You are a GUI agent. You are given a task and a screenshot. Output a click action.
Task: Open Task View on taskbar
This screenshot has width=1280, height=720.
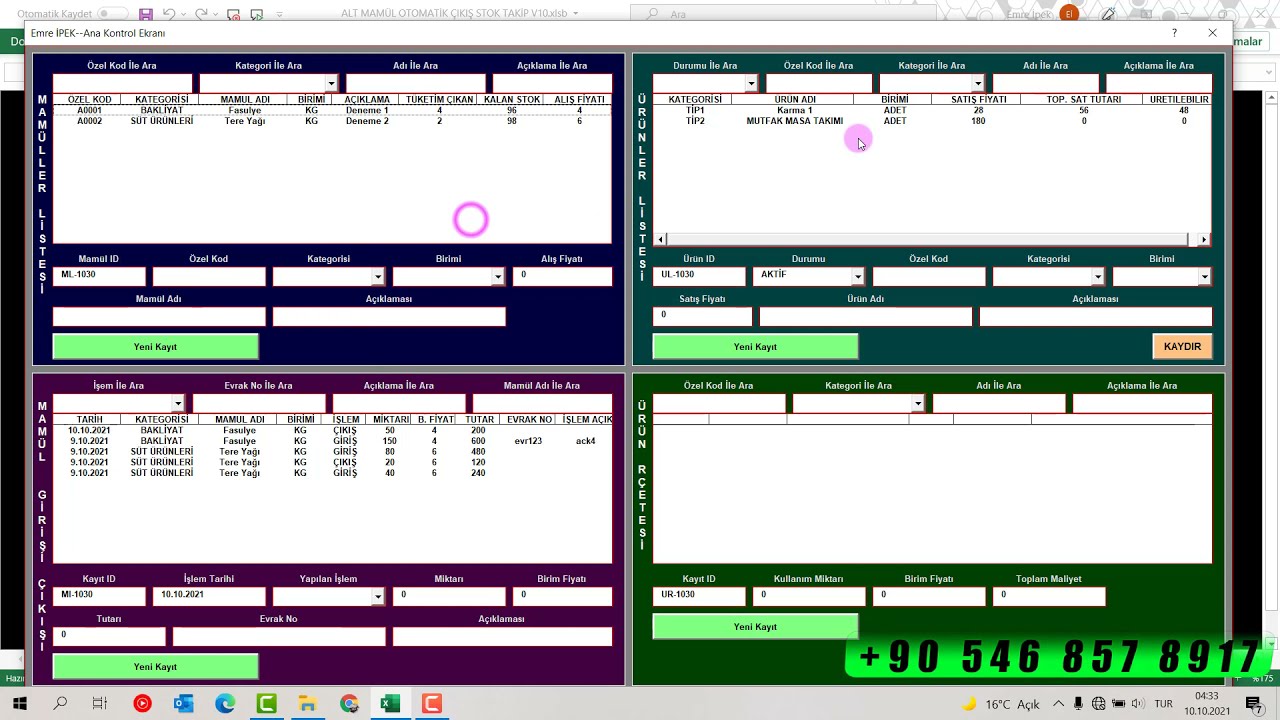coord(100,704)
